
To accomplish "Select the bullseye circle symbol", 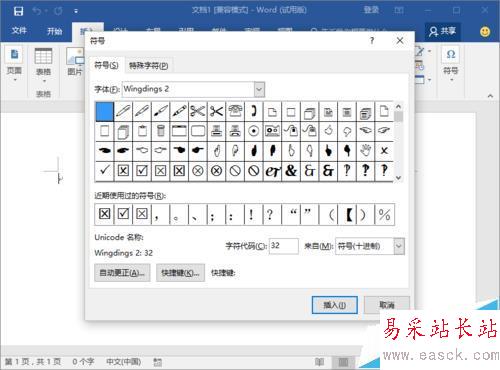I will 254,131.
